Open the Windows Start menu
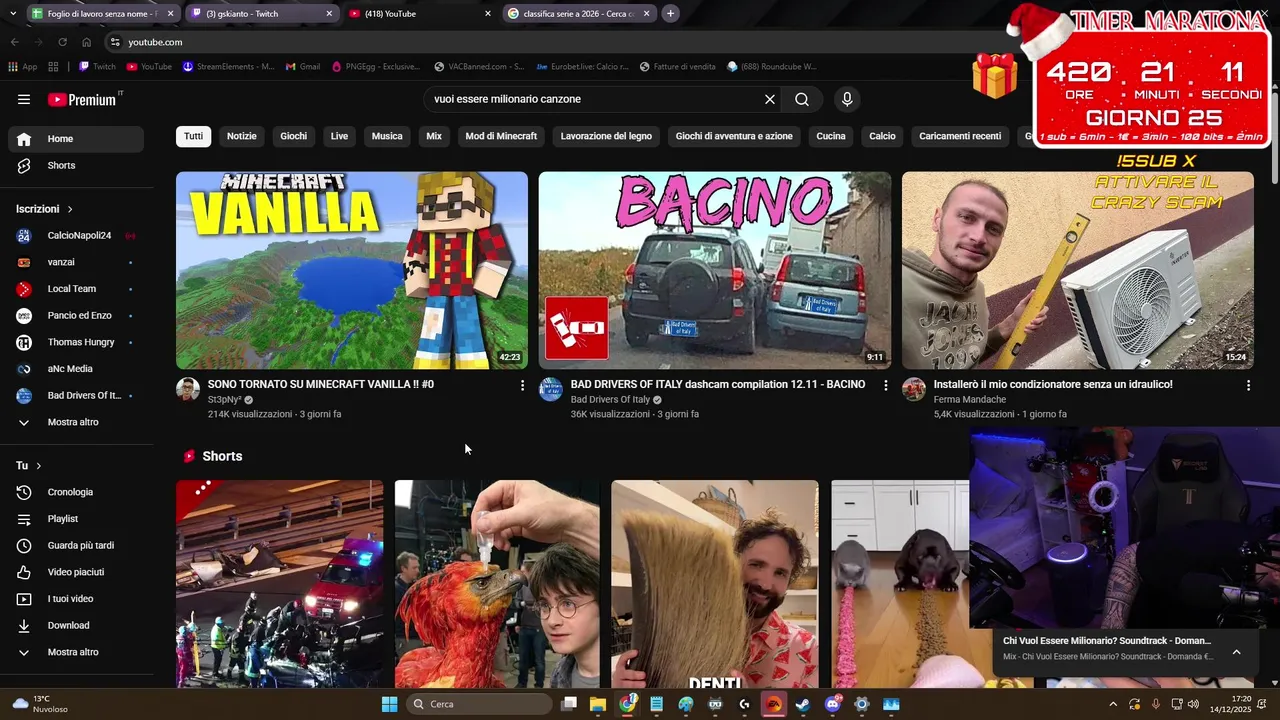The image size is (1280, 720). point(389,704)
